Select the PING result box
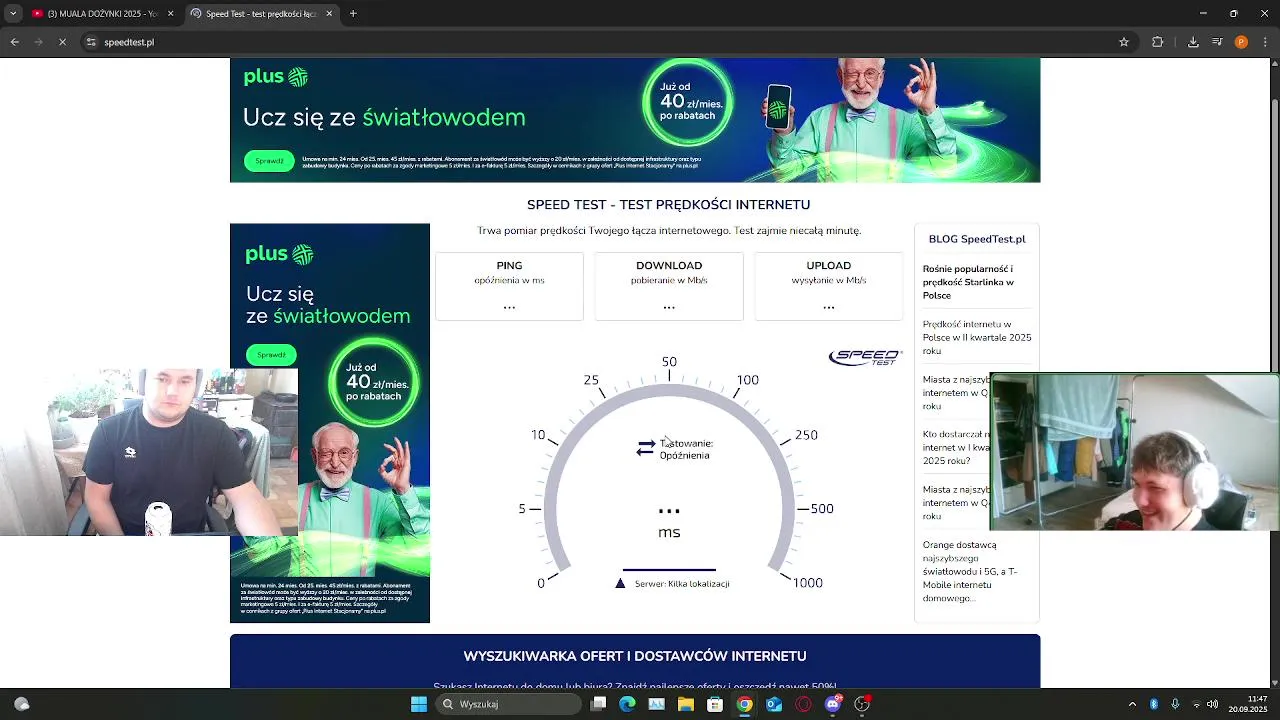Image resolution: width=1280 pixels, height=720 pixels. tap(509, 286)
